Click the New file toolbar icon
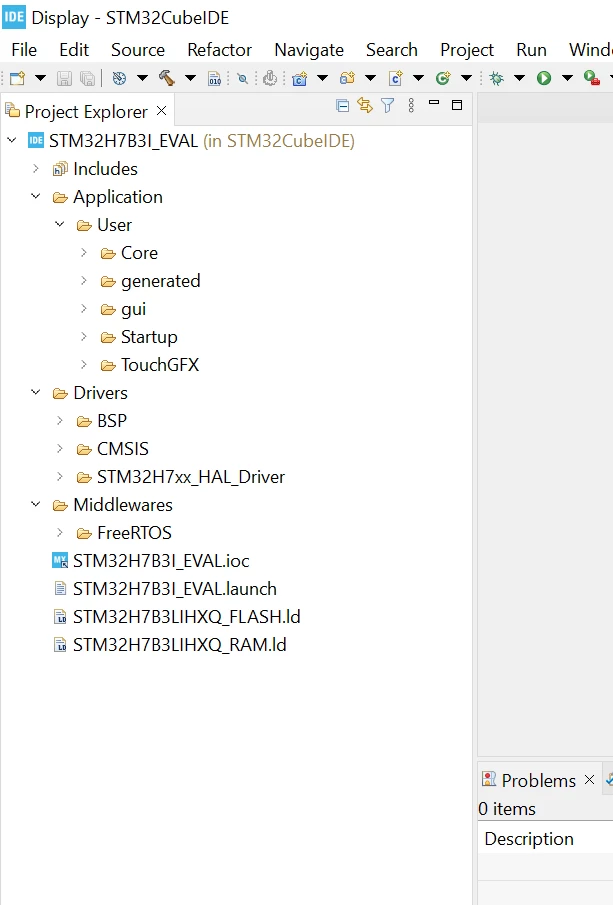The width and height of the screenshot is (613, 905). 17,78
